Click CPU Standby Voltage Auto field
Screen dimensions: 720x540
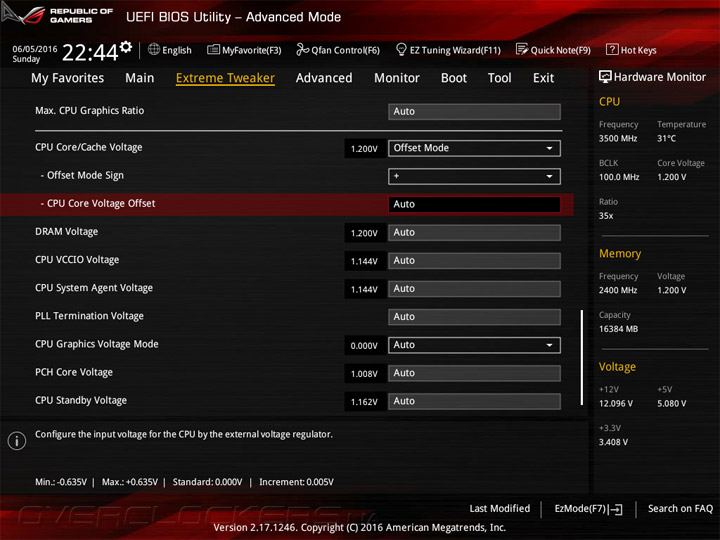(x=474, y=401)
